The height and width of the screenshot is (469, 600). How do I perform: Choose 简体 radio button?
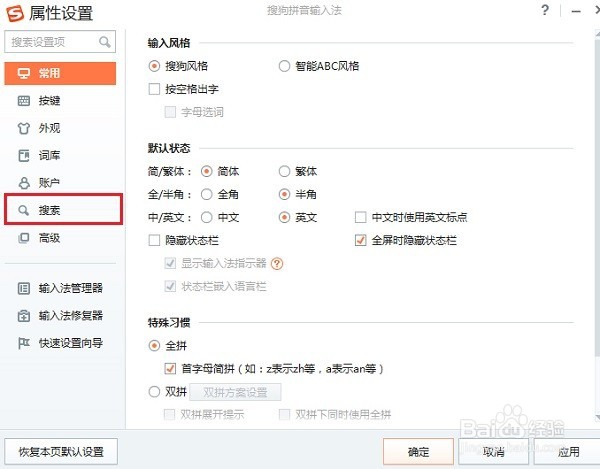[207, 171]
